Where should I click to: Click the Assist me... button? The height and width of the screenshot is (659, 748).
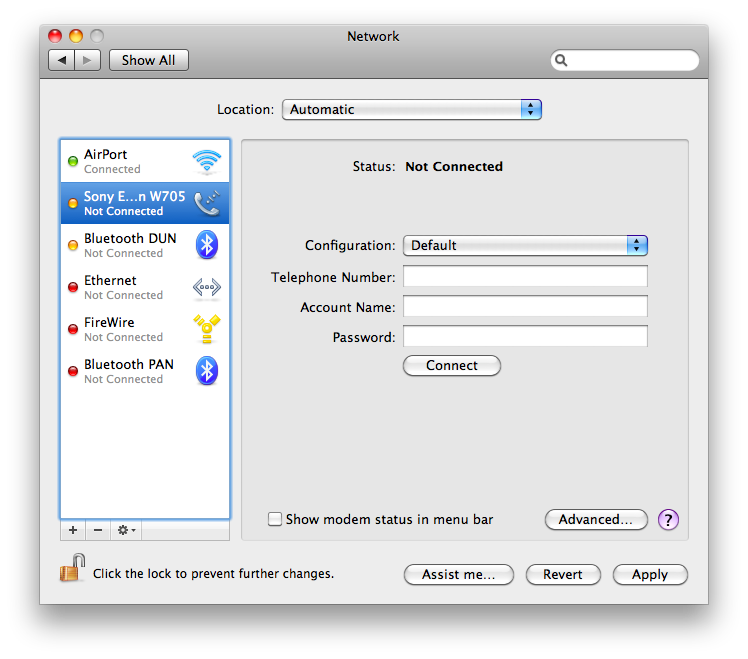pos(458,574)
